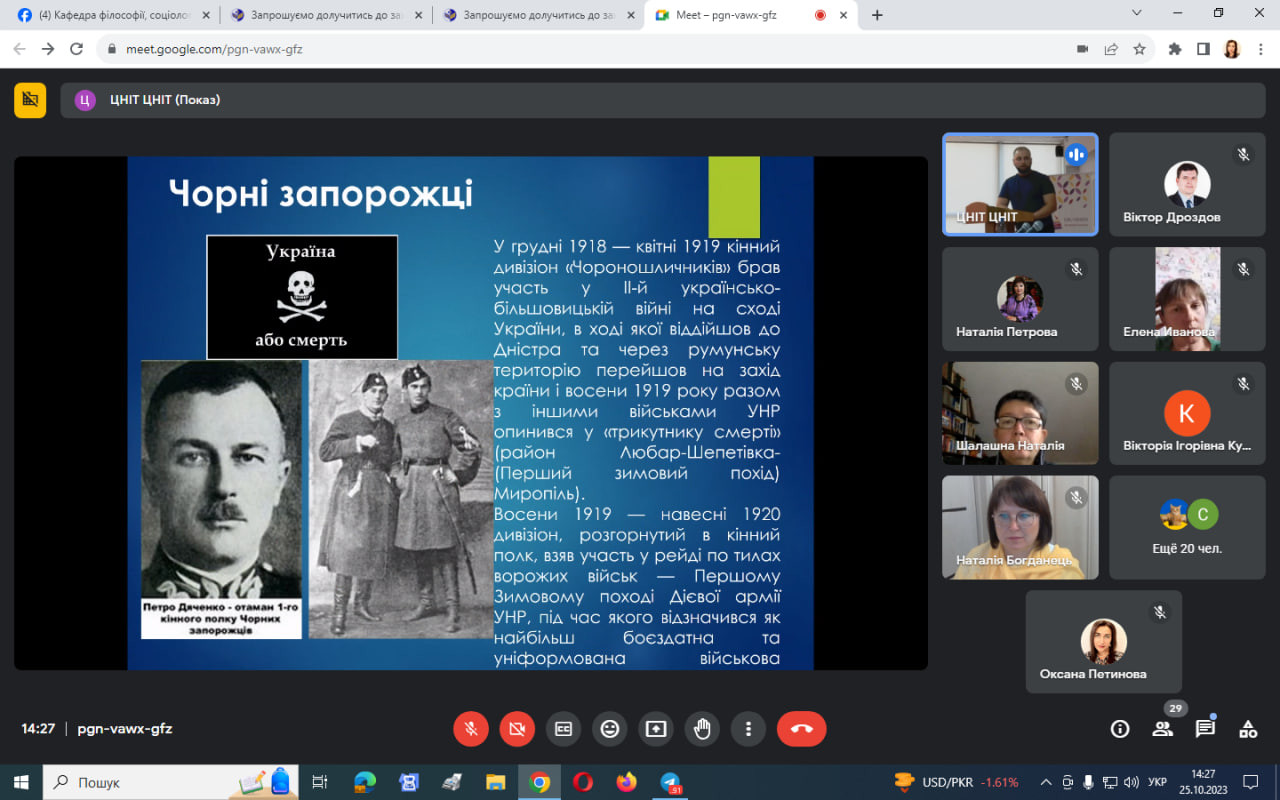Switch to the Facebook Кафедра філософії tab
This screenshot has width=1280, height=800.
[110, 15]
